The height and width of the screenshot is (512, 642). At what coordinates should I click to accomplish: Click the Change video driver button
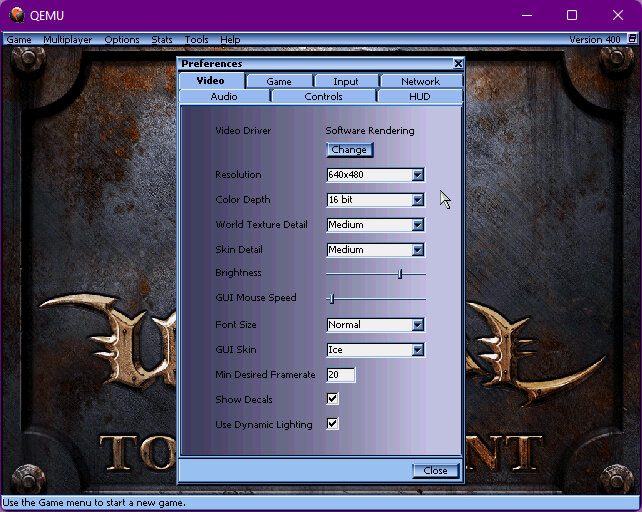[349, 150]
